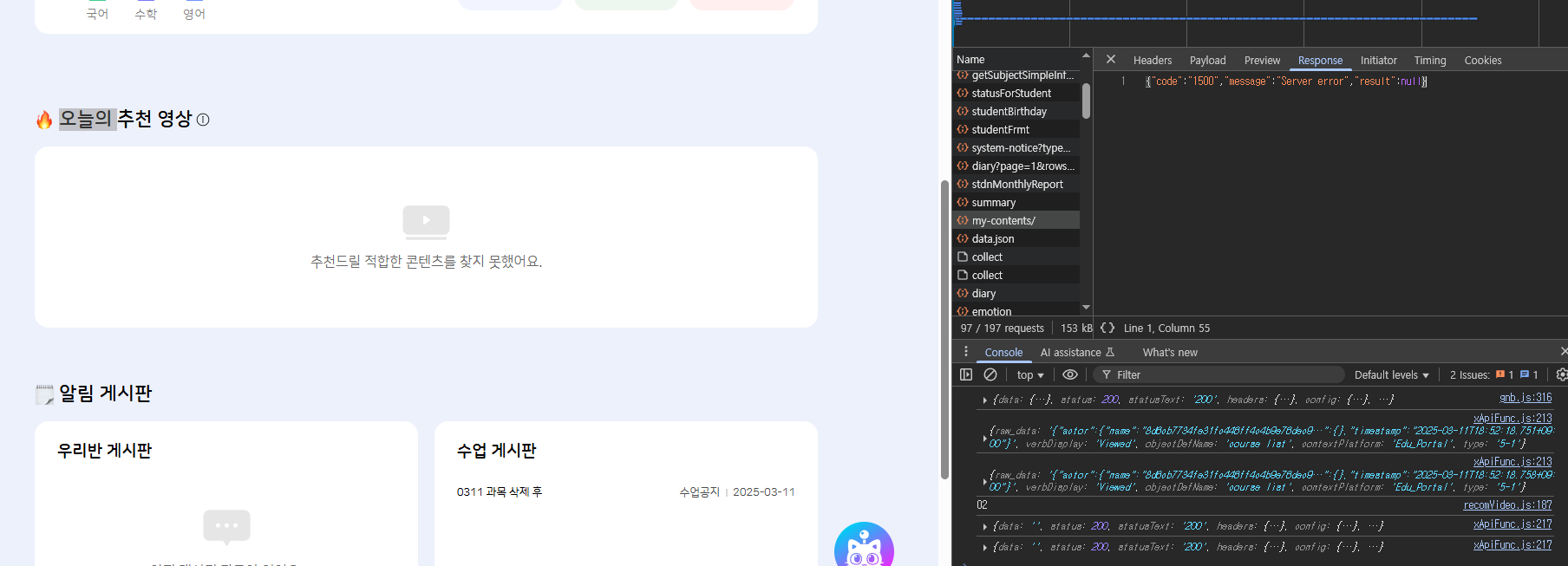Clear the console with the ban icon
Image resolution: width=1568 pixels, height=566 pixels.
(990, 374)
